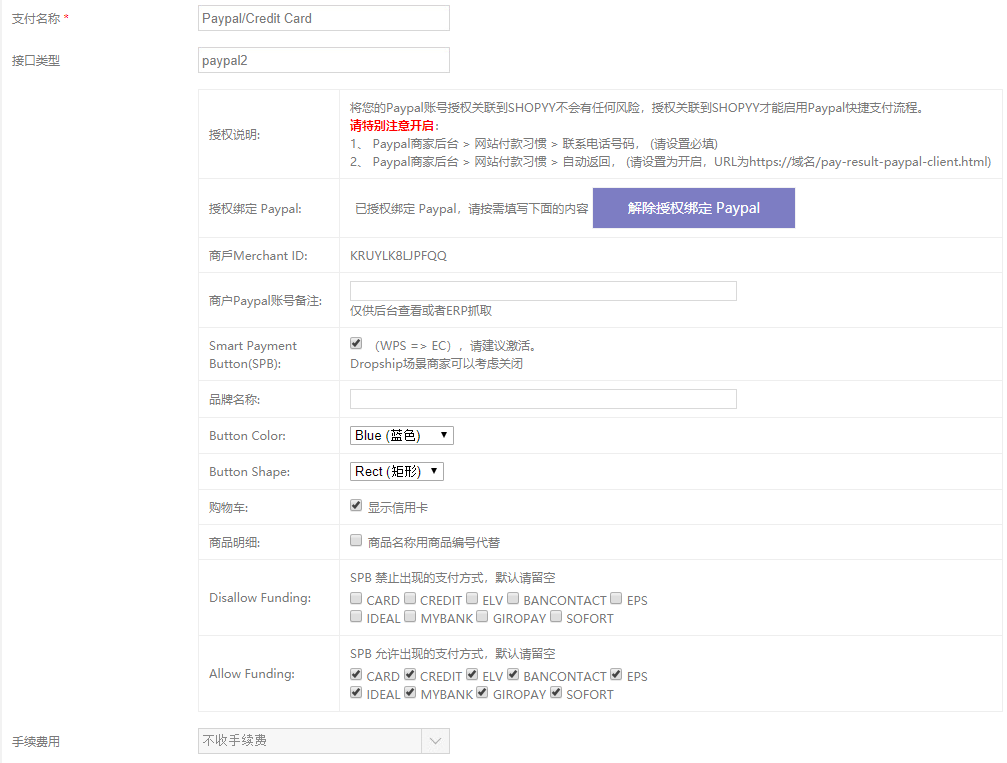
Task: Click the 品牌名称 input field
Action: pos(542,398)
